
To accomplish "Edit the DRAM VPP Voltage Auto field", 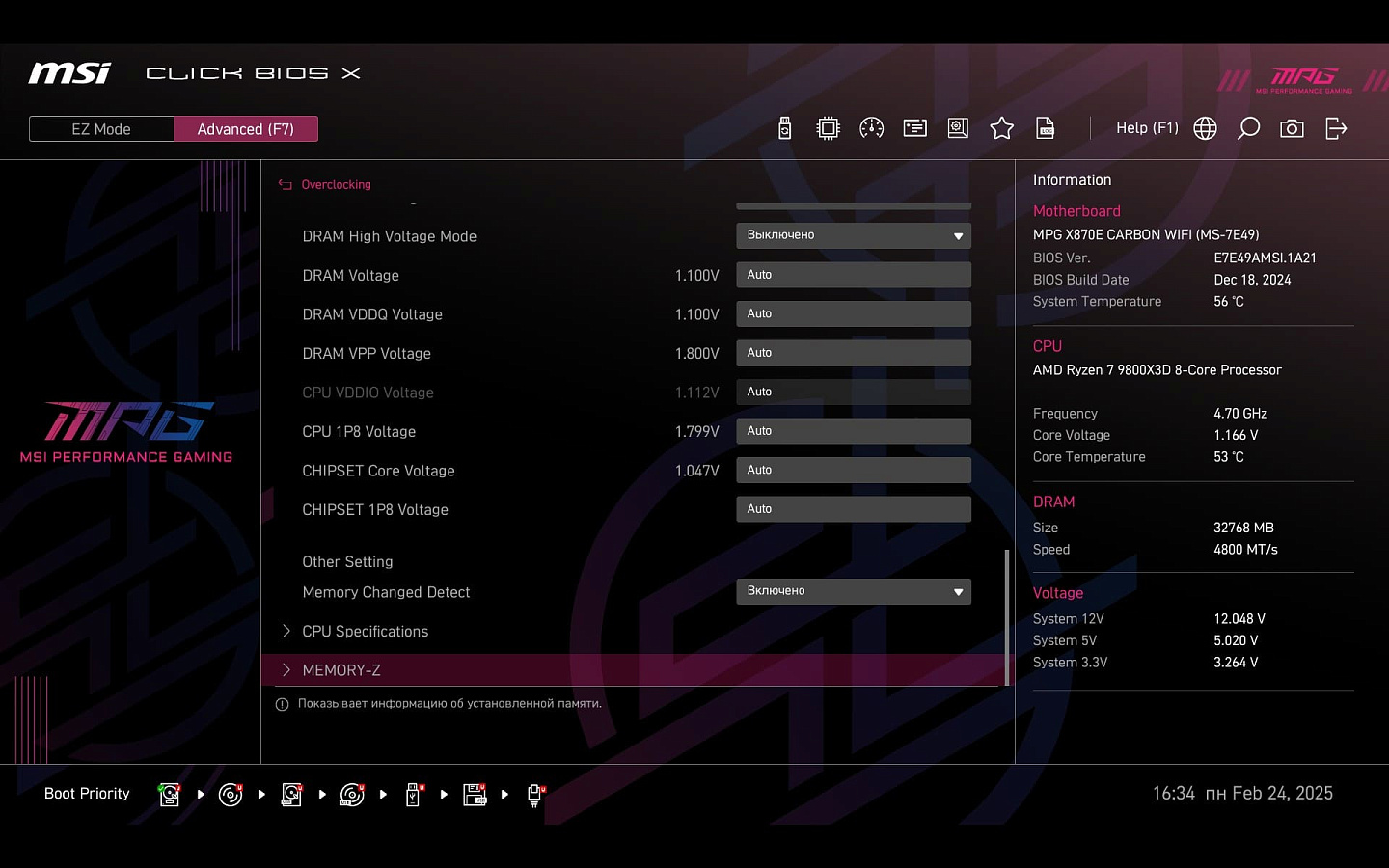I will coord(854,353).
